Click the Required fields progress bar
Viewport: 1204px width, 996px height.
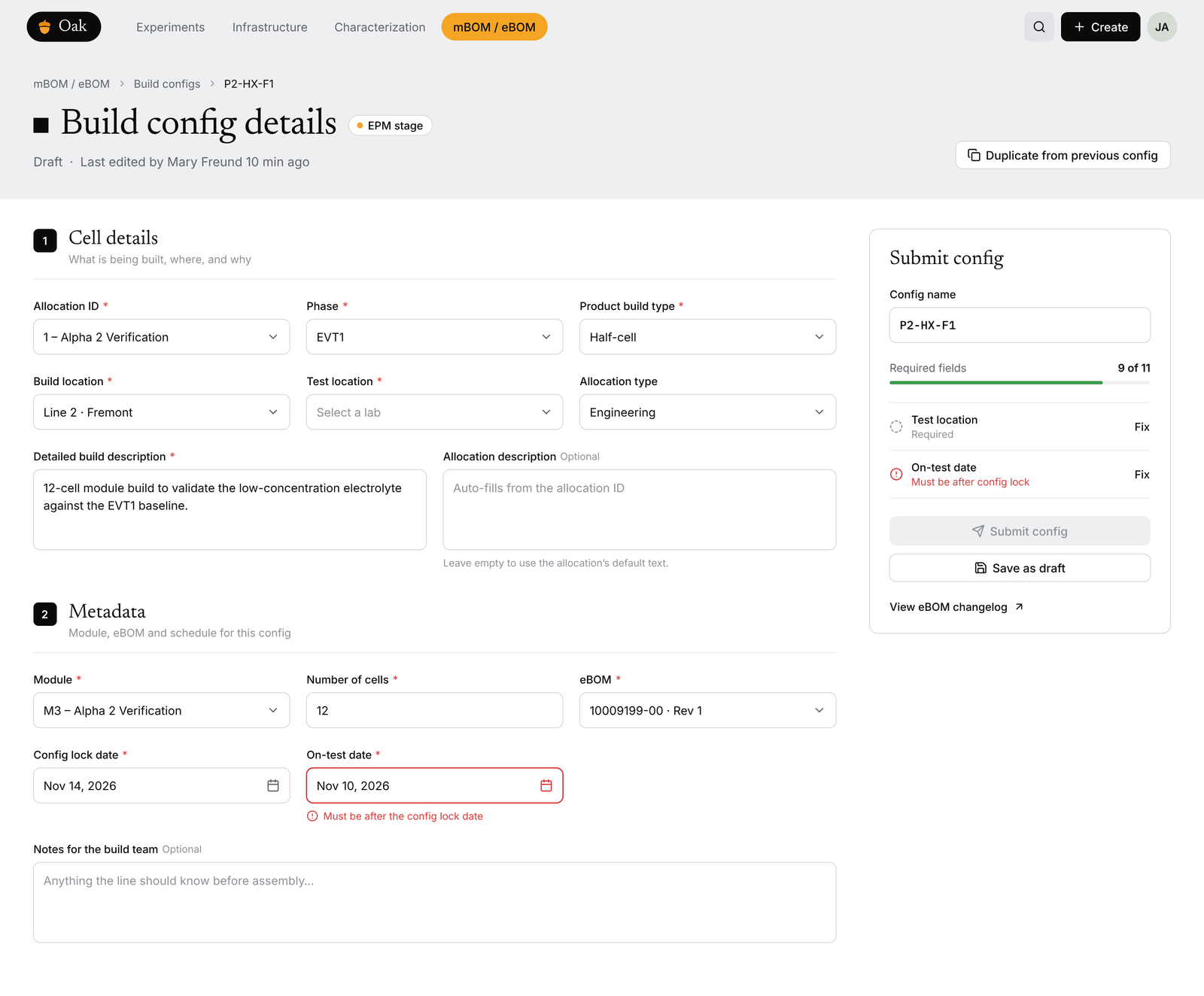click(1020, 383)
